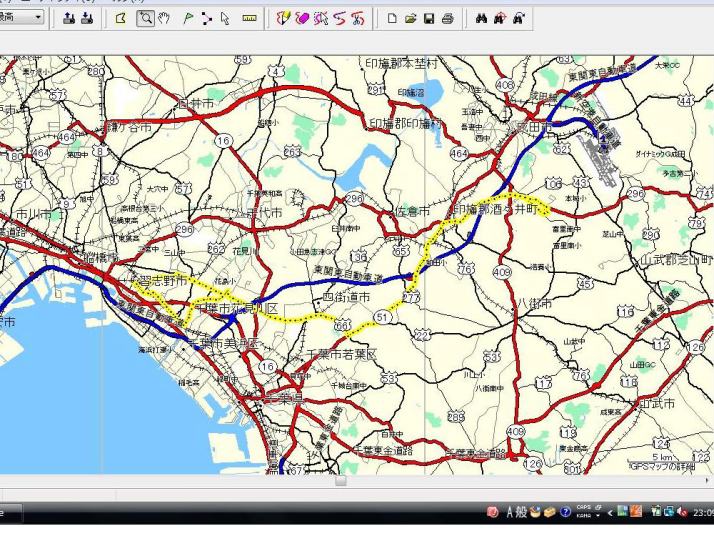Click the Find Recently Found Places icon
Screen dimensions: 714x536
519,19
